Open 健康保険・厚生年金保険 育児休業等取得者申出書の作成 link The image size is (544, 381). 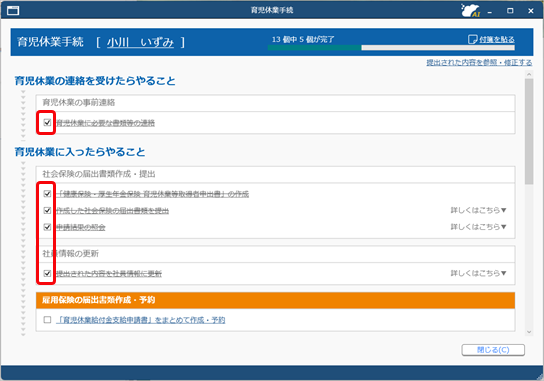153,194
